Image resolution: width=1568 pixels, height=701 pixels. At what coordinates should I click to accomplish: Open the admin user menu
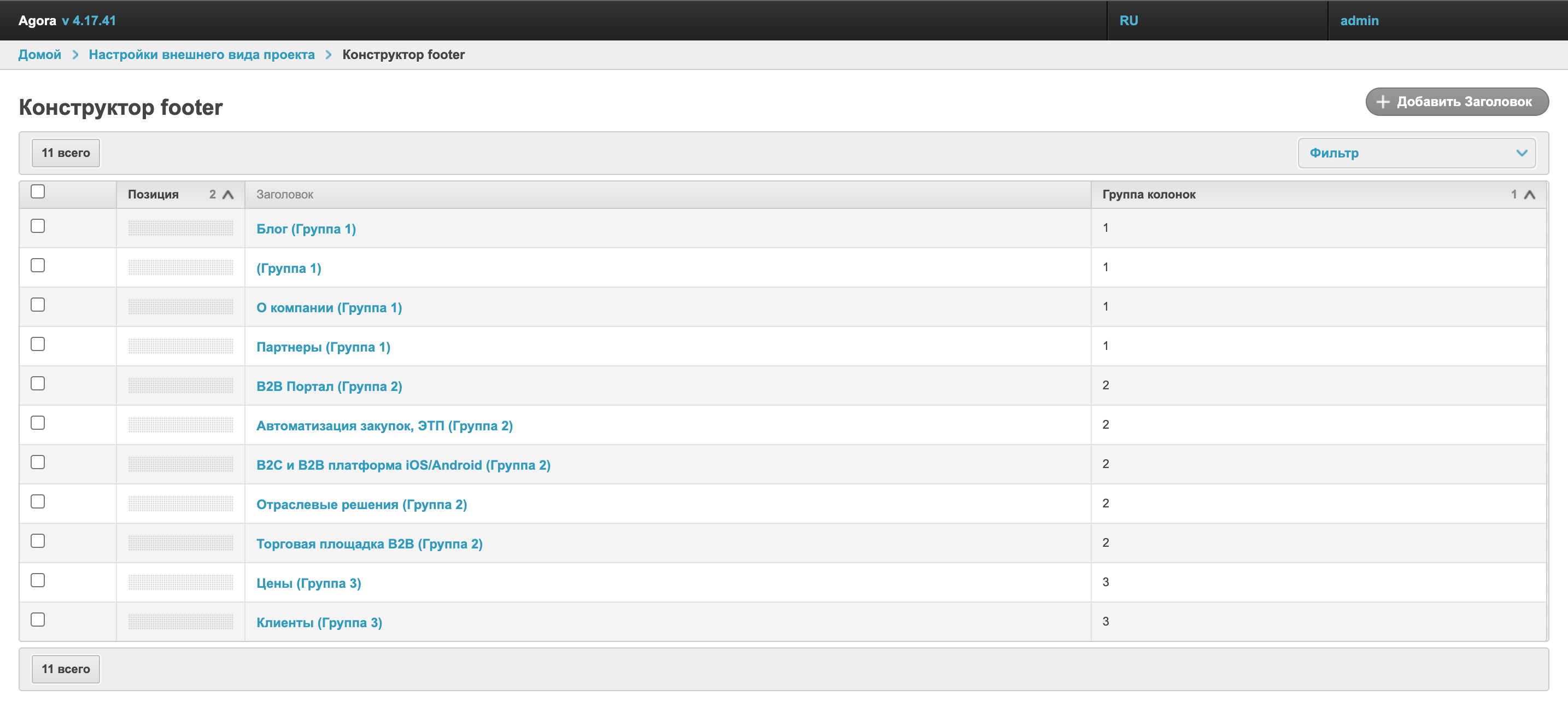[x=1359, y=20]
